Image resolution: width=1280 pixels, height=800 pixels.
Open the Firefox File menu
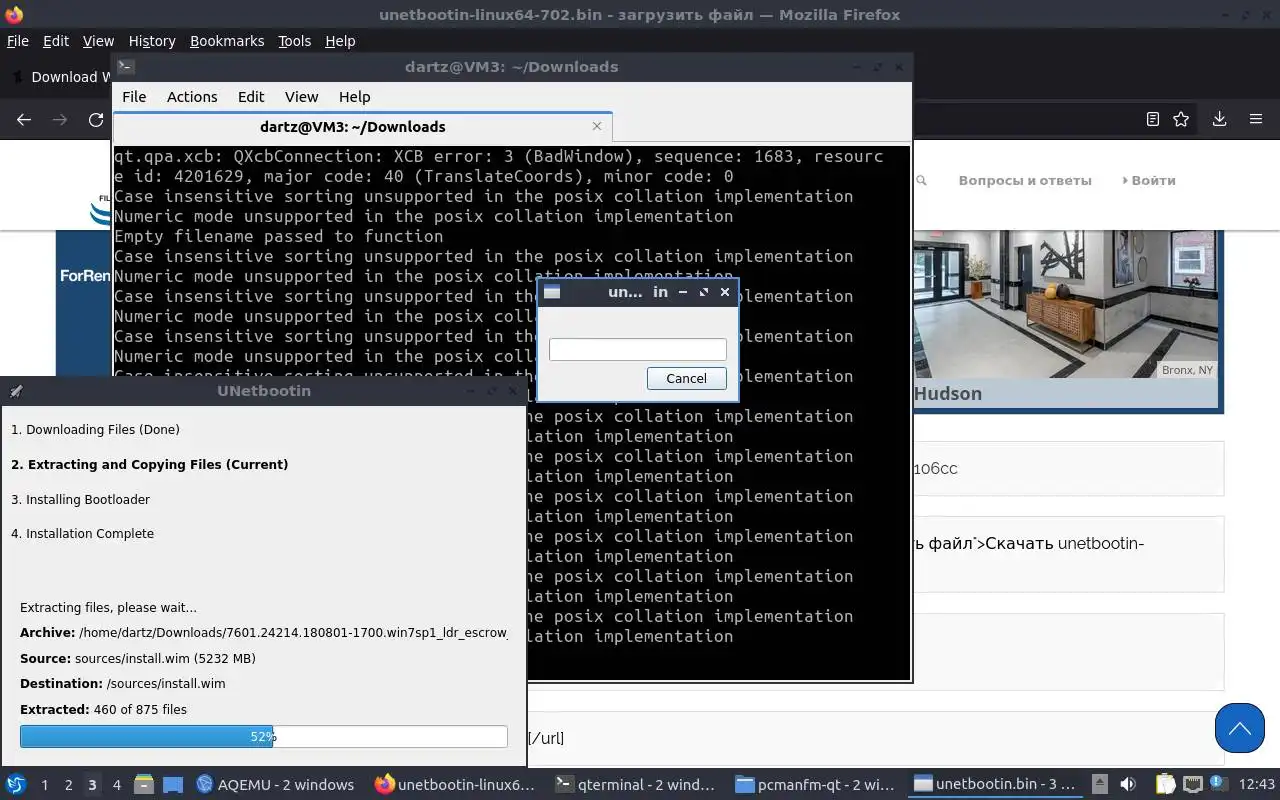click(17, 41)
